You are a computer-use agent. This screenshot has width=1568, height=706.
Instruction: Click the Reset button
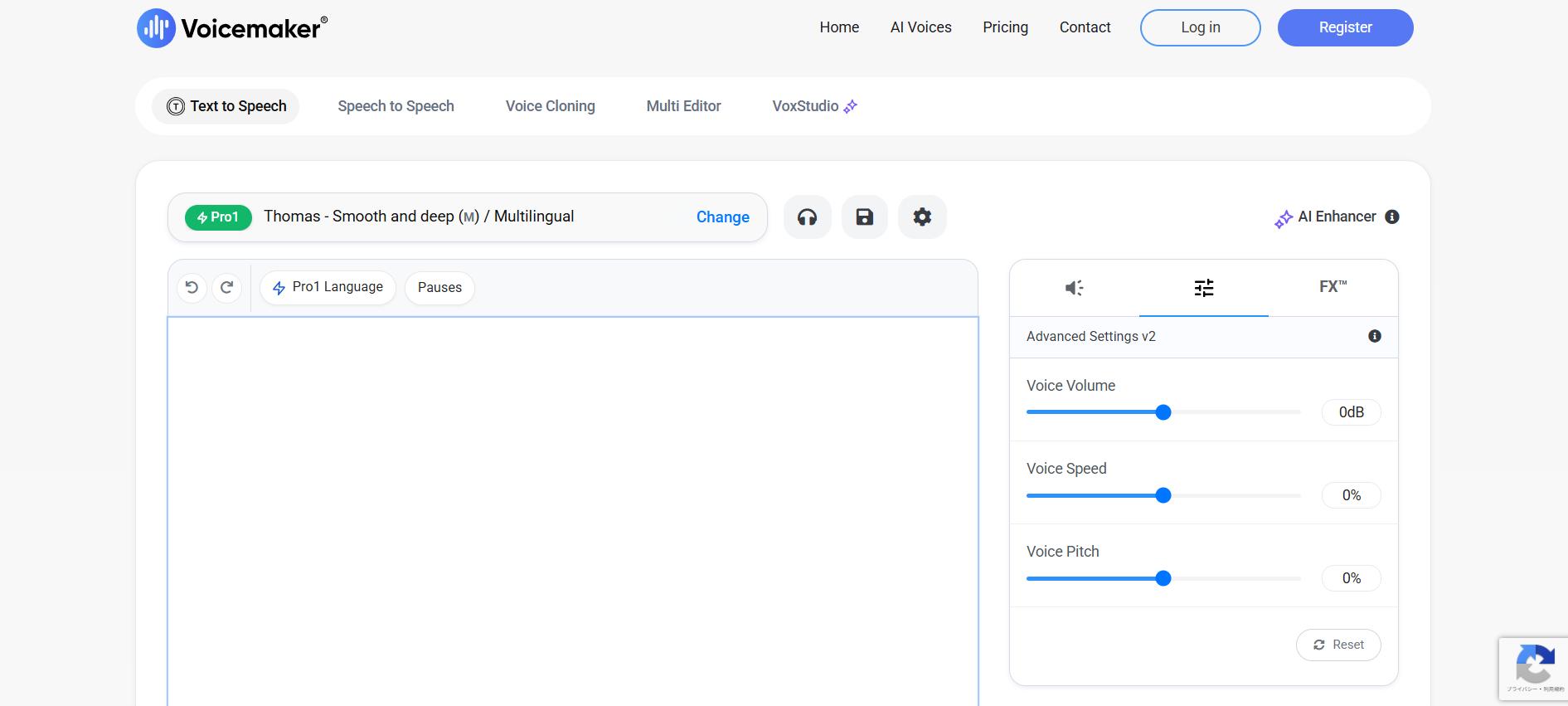pyautogui.click(x=1338, y=645)
